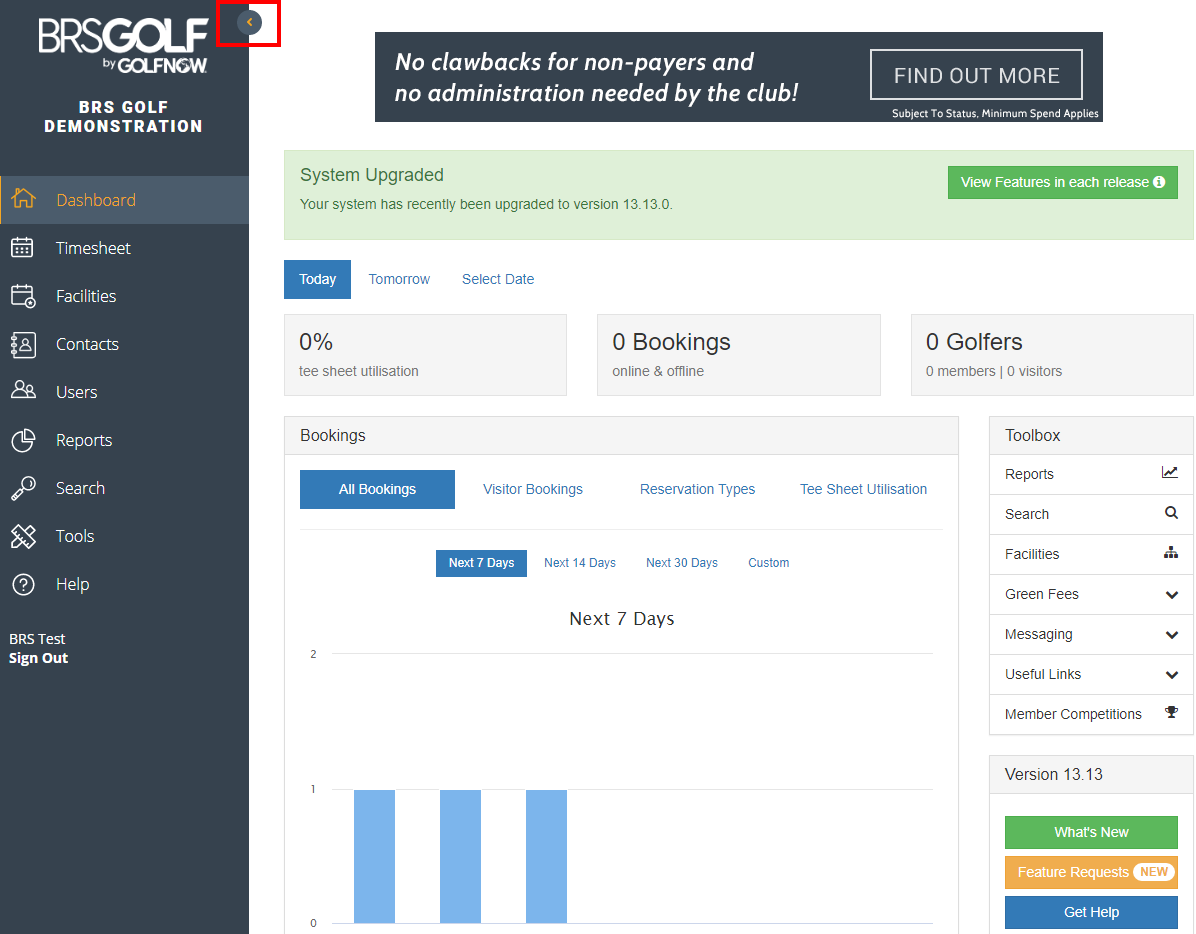Click the What's New button
The height and width of the screenshot is (934, 1196).
1092,833
